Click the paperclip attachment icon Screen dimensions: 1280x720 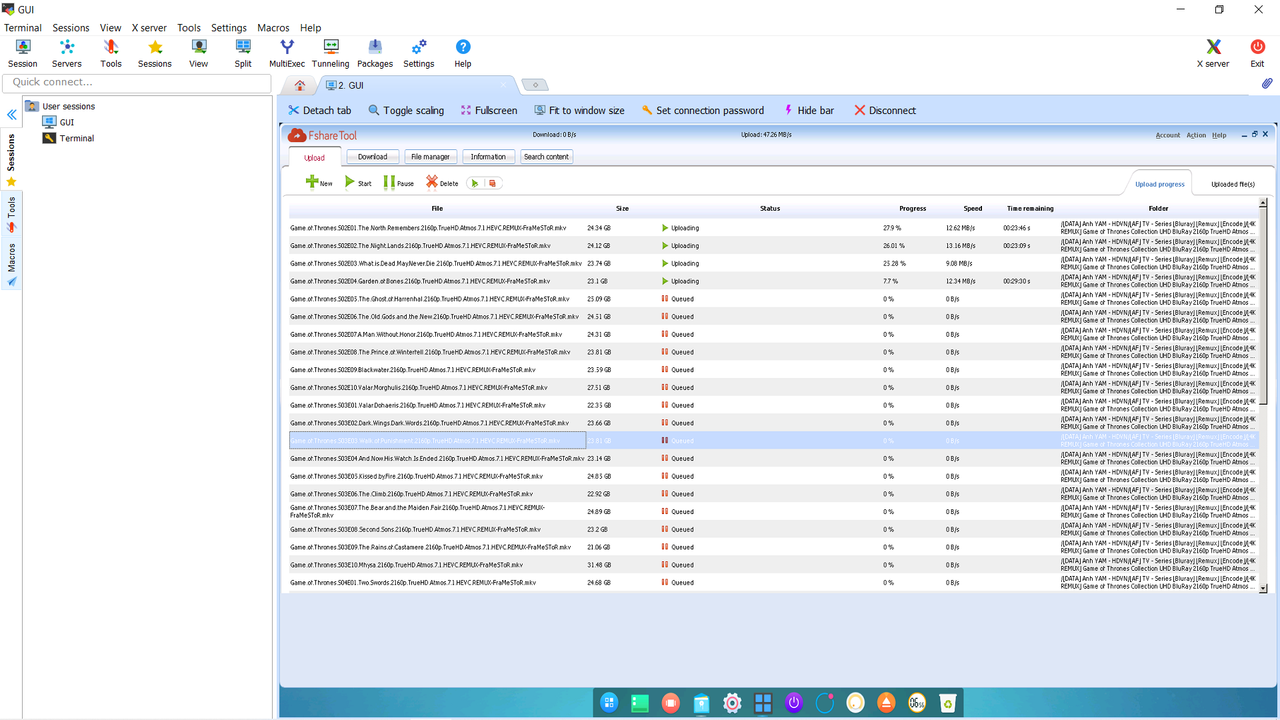tap(1267, 84)
